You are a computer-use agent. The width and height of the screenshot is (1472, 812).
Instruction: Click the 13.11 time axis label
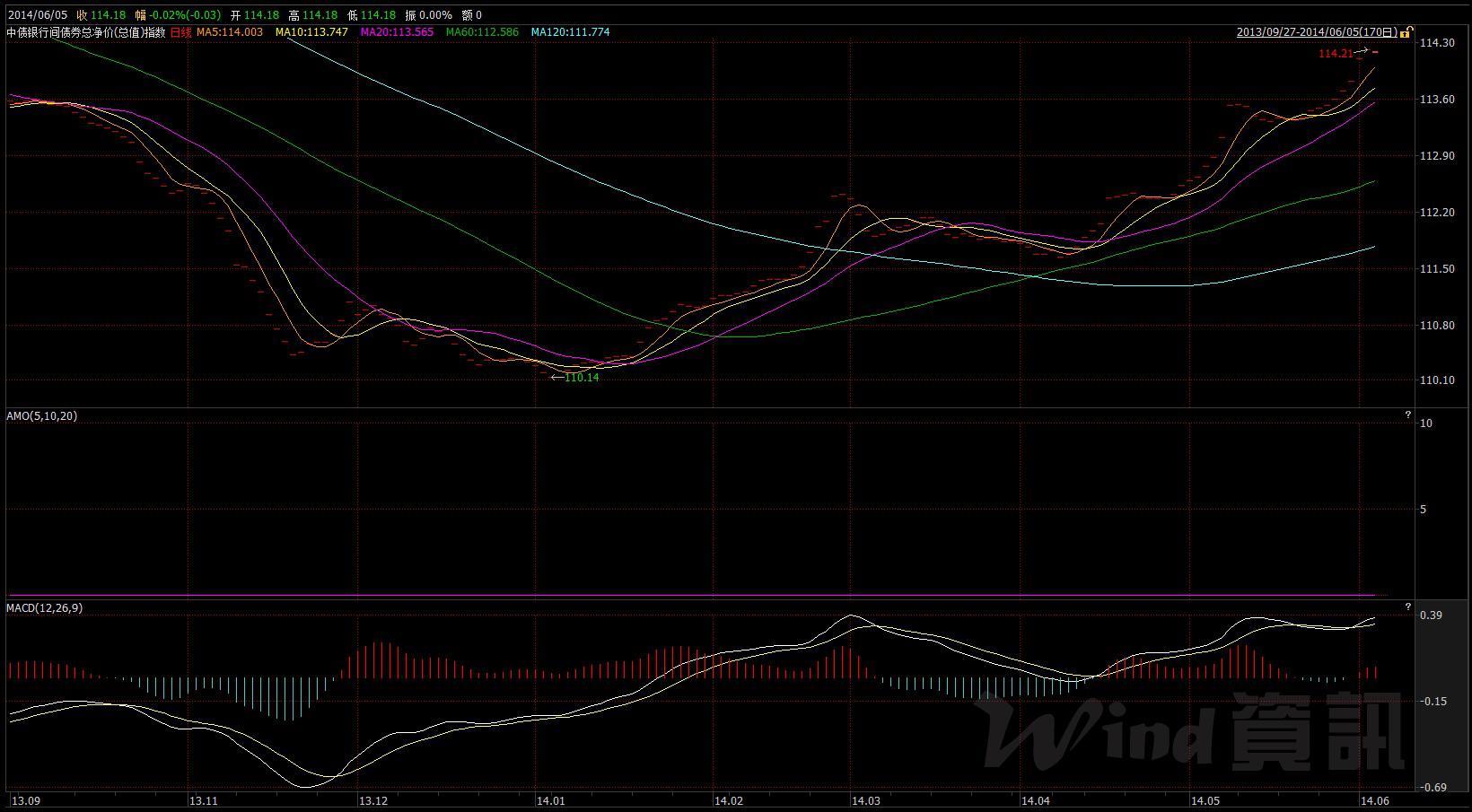[203, 799]
